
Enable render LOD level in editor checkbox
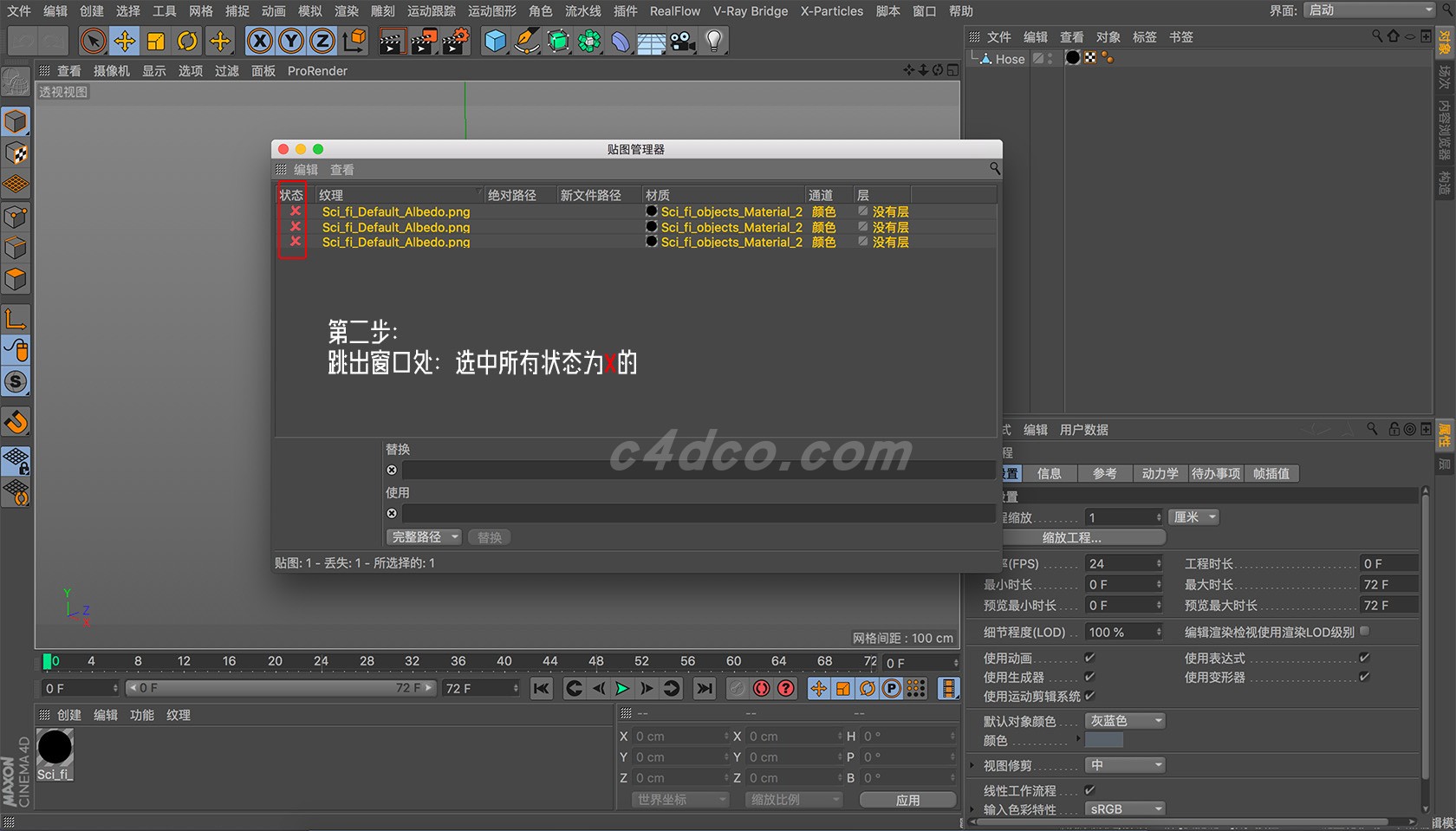tap(1365, 632)
